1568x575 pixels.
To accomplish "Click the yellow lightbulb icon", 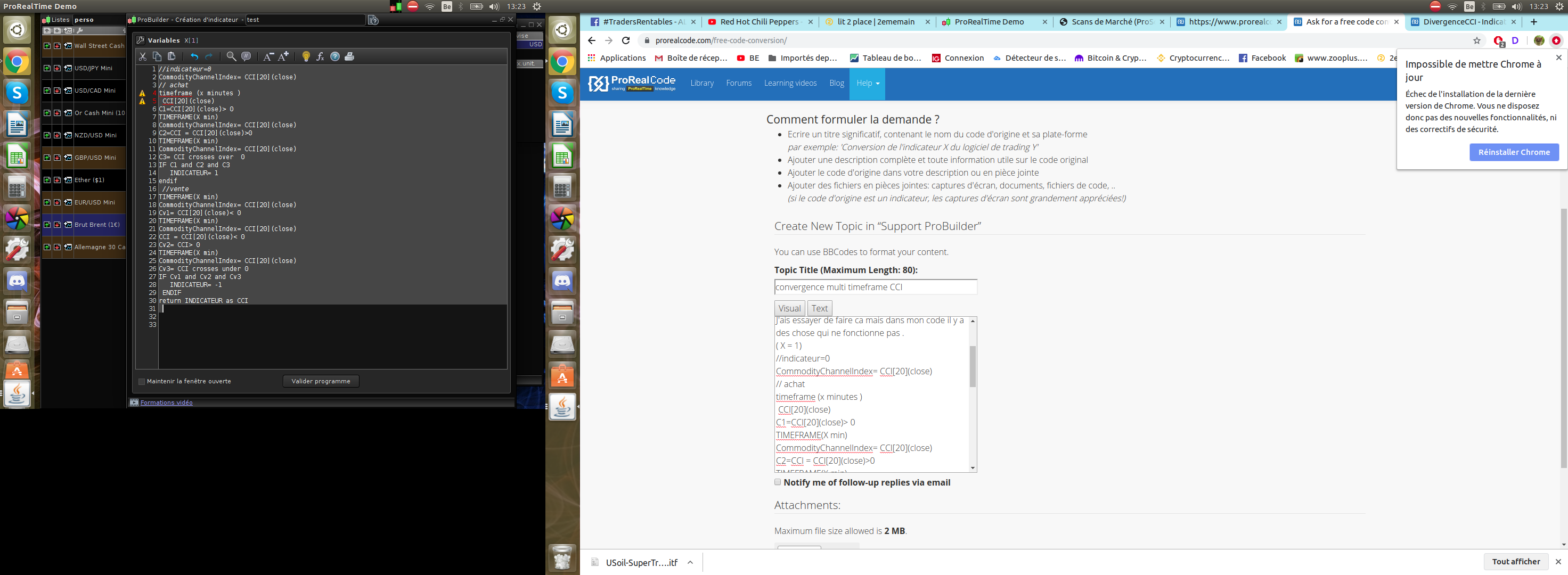I will pos(306,56).
